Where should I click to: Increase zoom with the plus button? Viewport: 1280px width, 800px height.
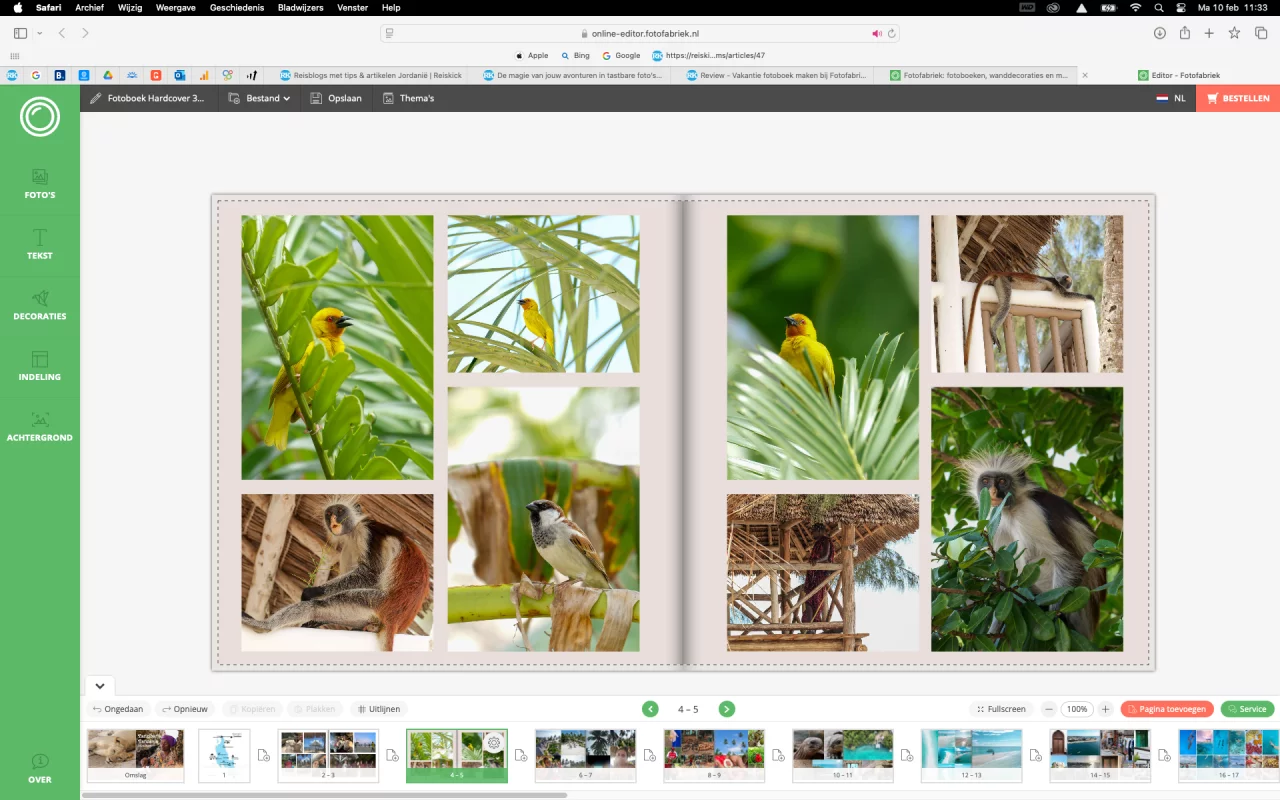1105,709
